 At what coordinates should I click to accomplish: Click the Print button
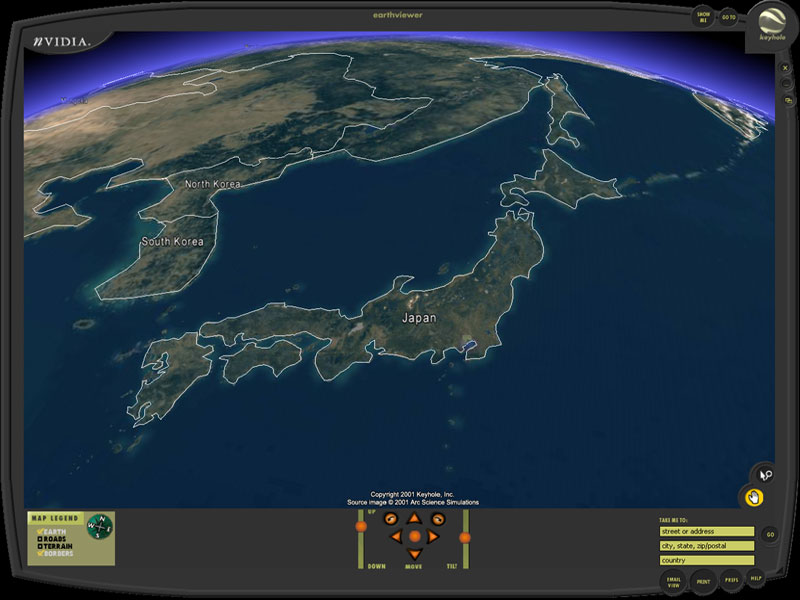703,580
